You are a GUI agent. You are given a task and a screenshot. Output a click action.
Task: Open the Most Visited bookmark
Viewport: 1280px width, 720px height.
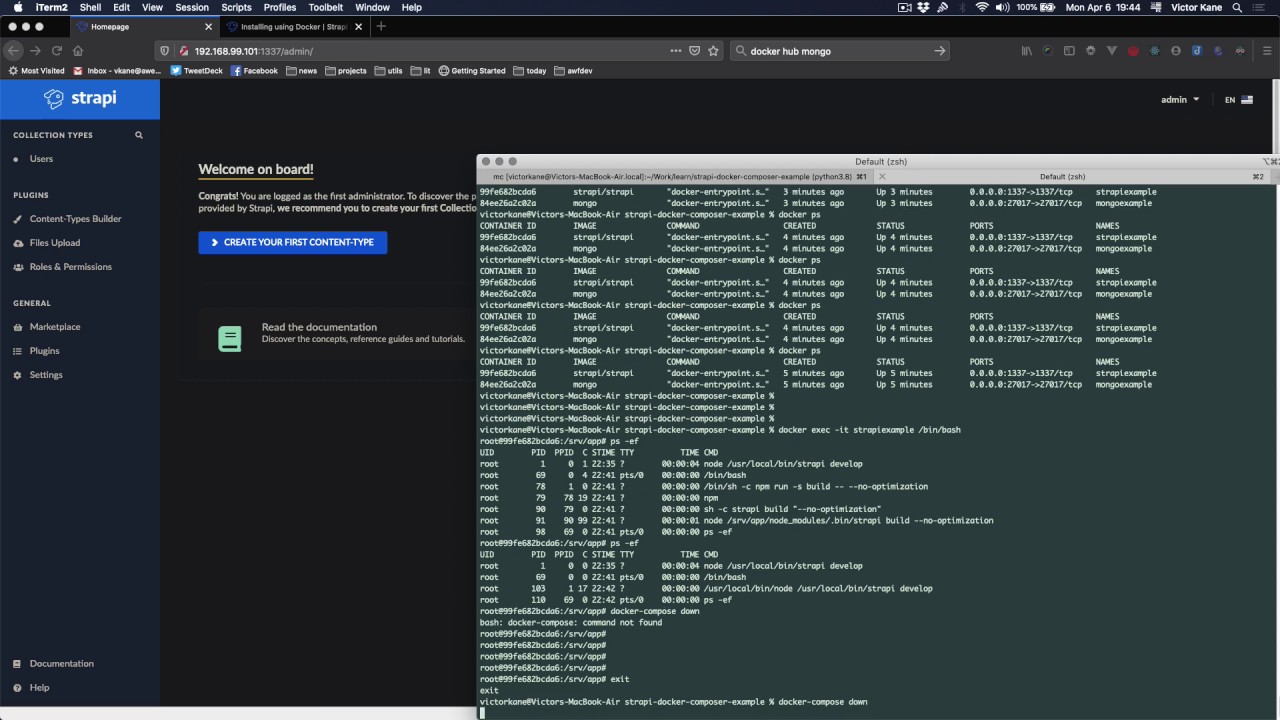[x=36, y=71]
